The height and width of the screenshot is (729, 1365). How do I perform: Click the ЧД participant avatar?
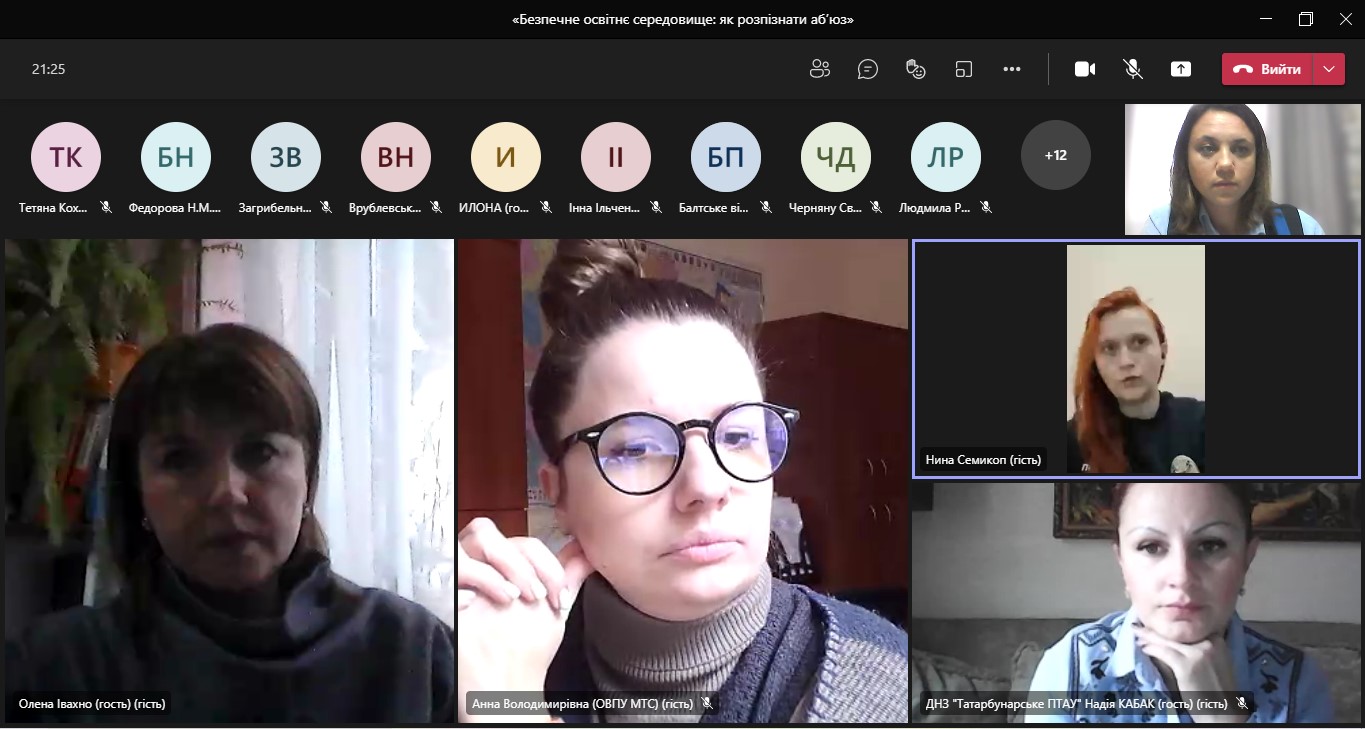[x=836, y=156]
